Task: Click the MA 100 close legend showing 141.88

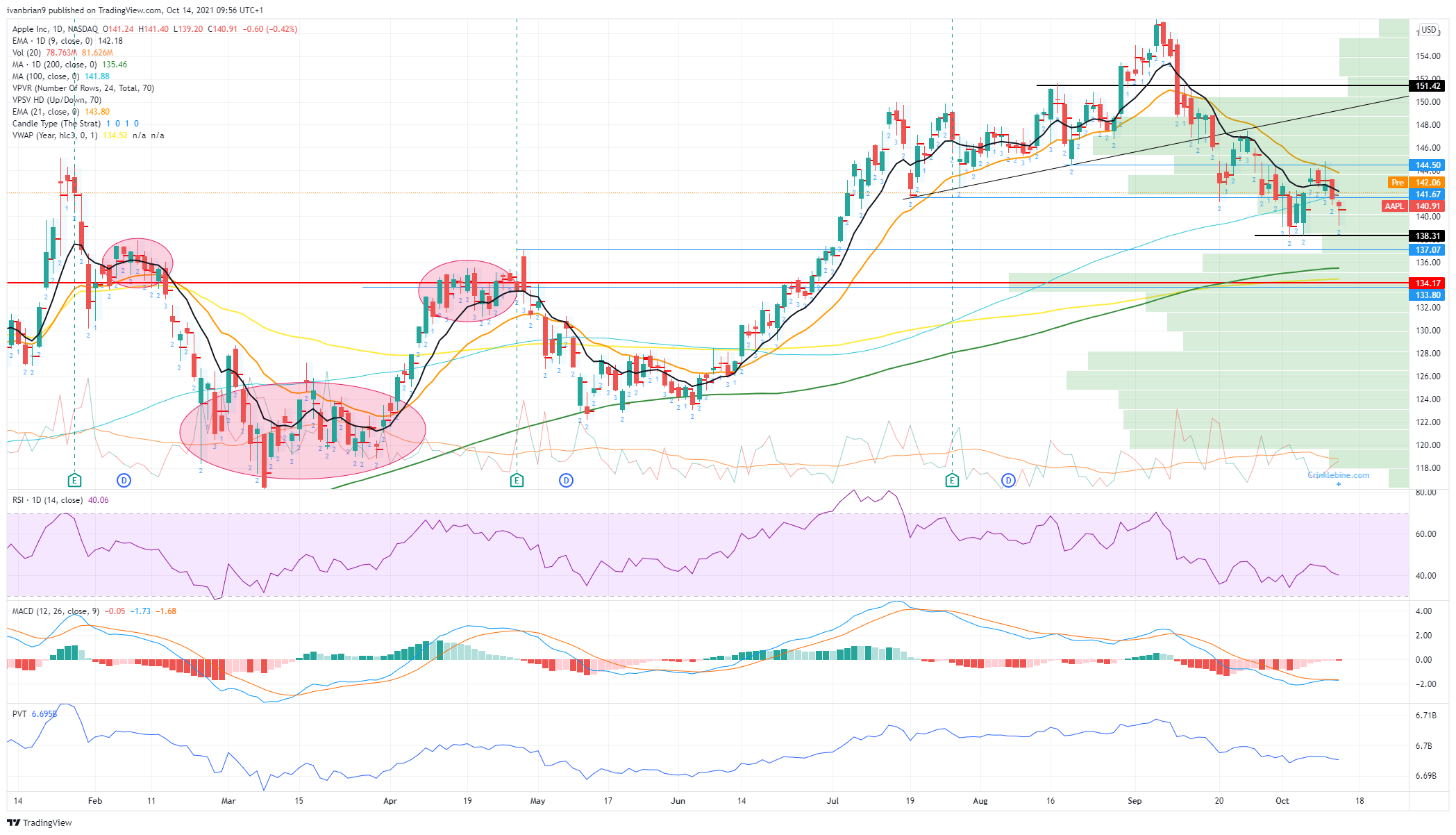Action: pyautogui.click(x=60, y=76)
